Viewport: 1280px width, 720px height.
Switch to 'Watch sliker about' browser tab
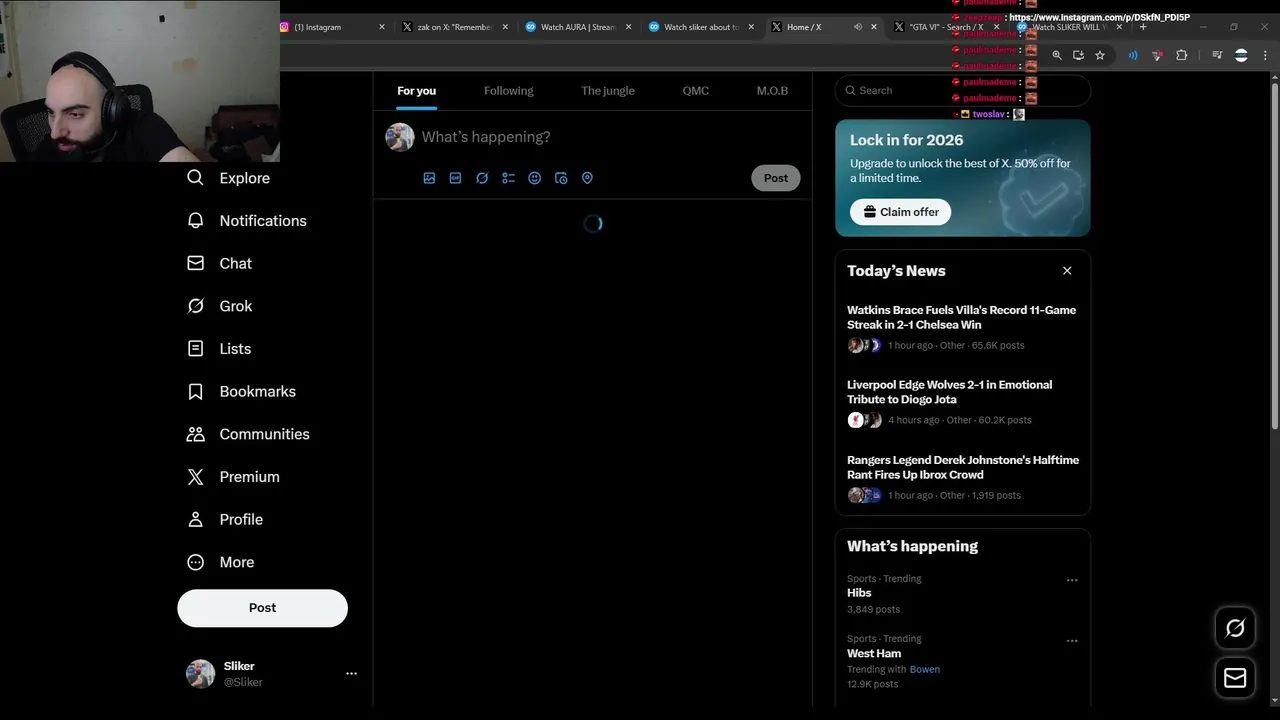coord(701,27)
